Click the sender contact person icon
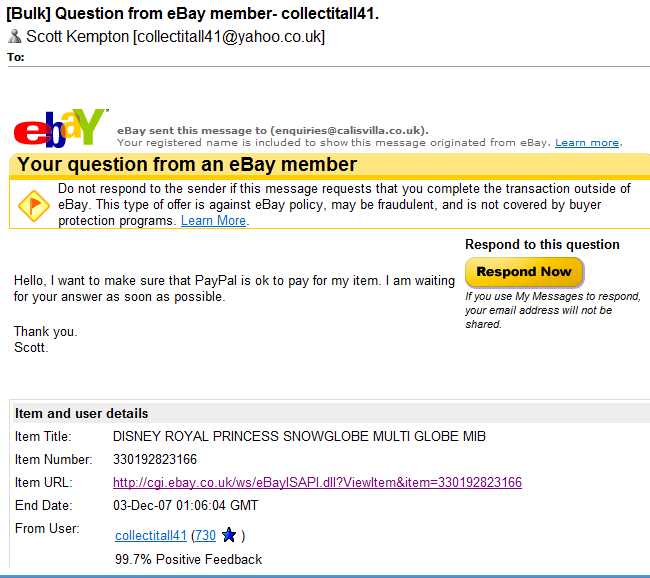 click(x=15, y=36)
